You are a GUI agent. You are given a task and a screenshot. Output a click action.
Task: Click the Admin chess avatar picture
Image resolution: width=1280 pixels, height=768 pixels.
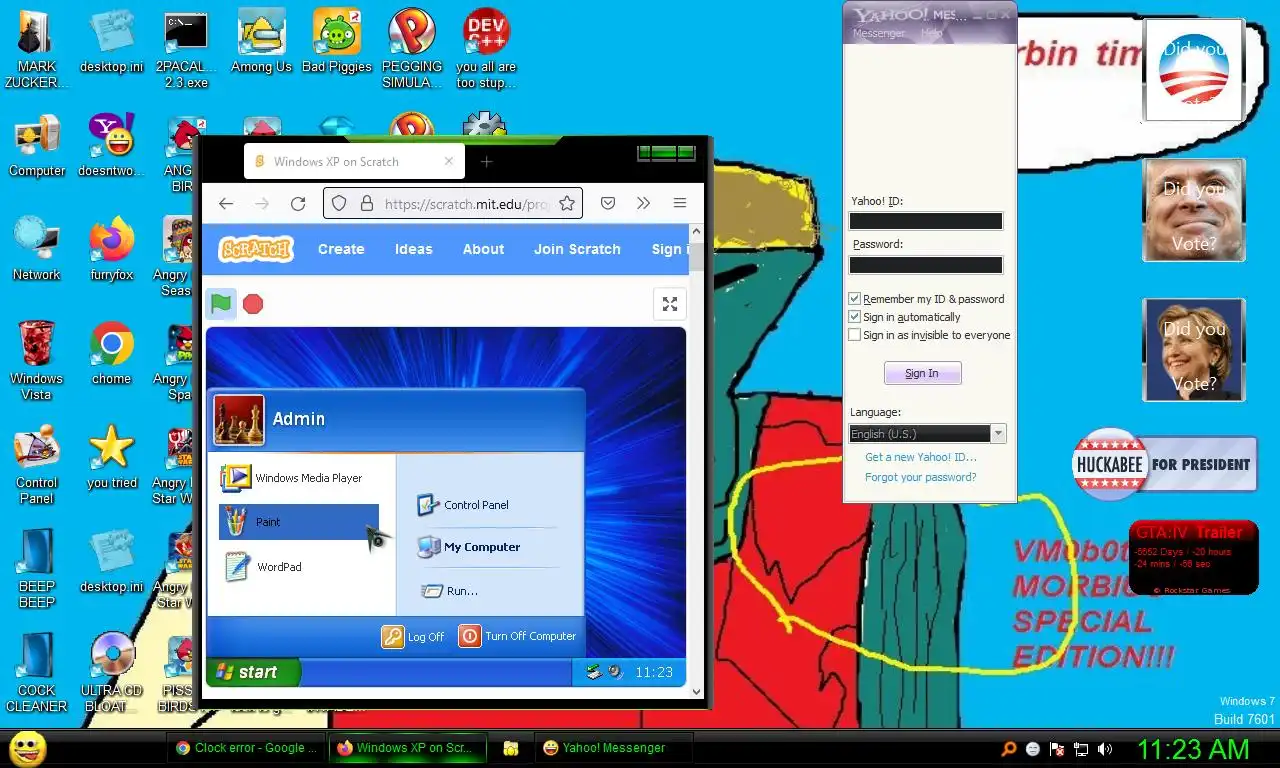pyautogui.click(x=239, y=419)
